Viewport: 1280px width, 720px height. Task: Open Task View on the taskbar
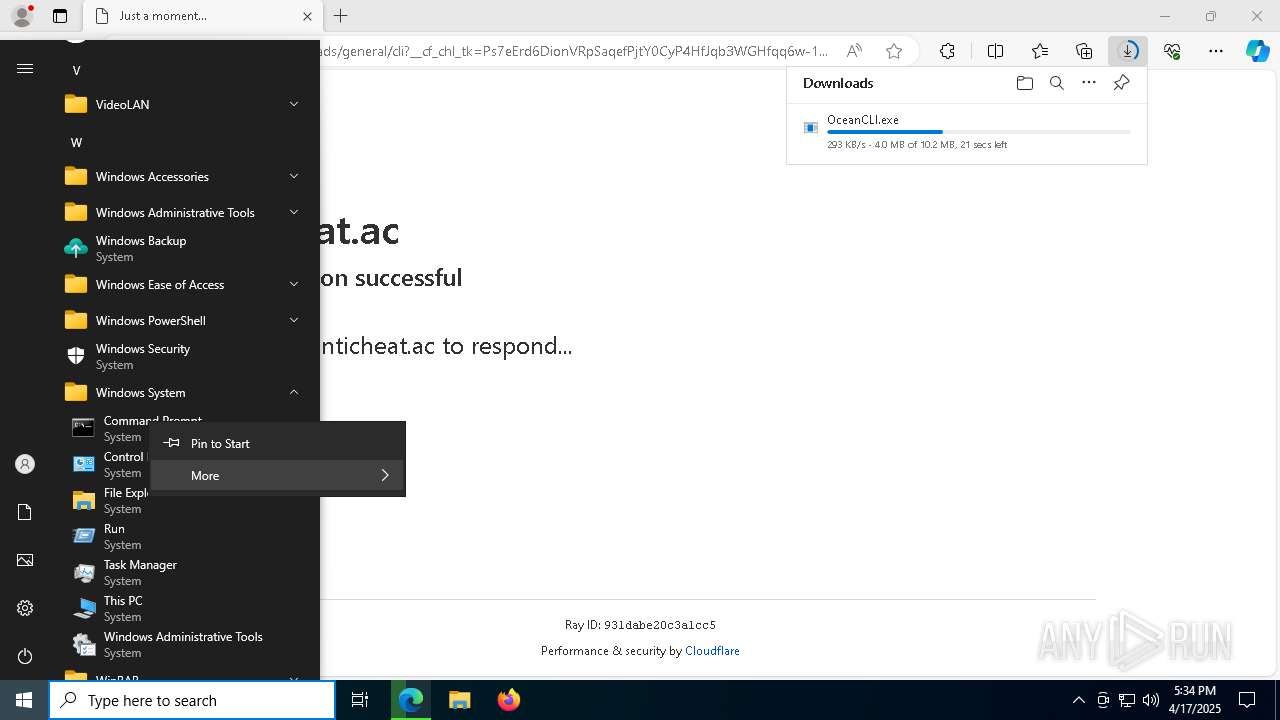(360, 700)
